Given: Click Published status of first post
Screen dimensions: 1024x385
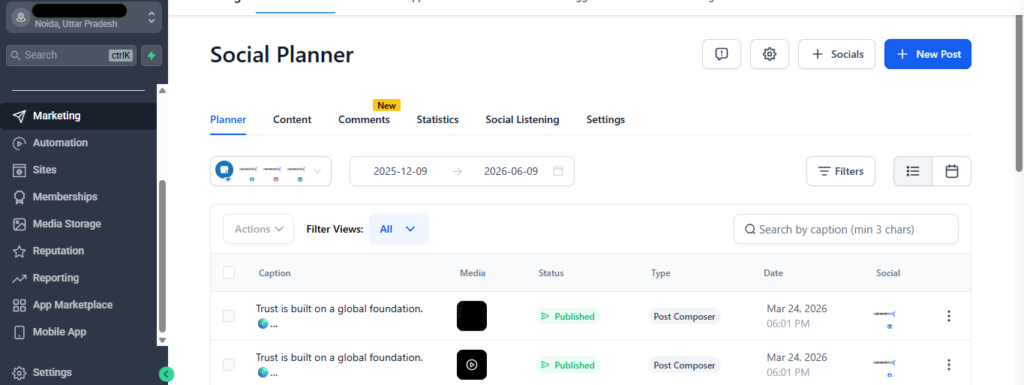Looking at the screenshot, I should [568, 316].
